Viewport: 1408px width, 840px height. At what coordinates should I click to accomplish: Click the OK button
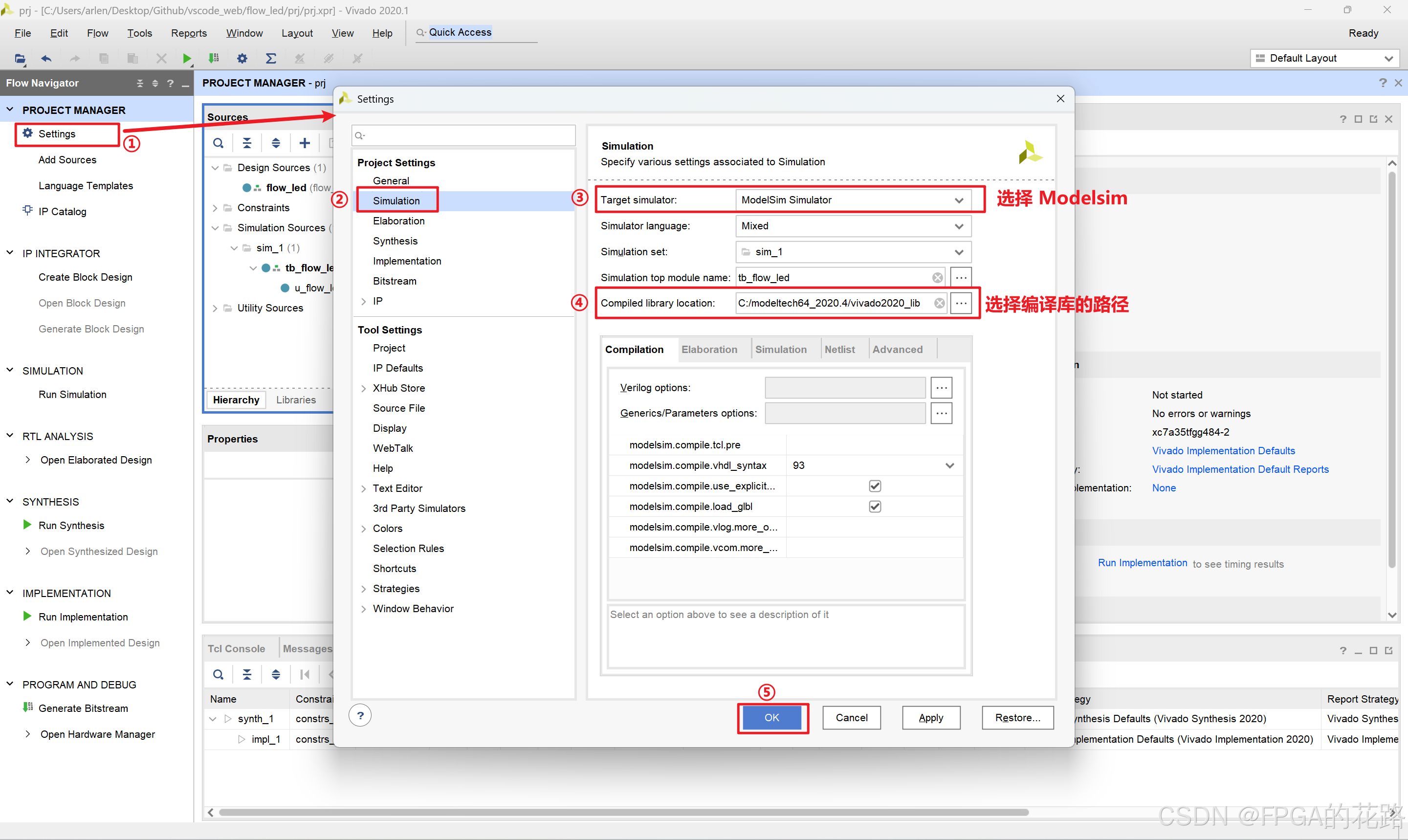click(772, 718)
